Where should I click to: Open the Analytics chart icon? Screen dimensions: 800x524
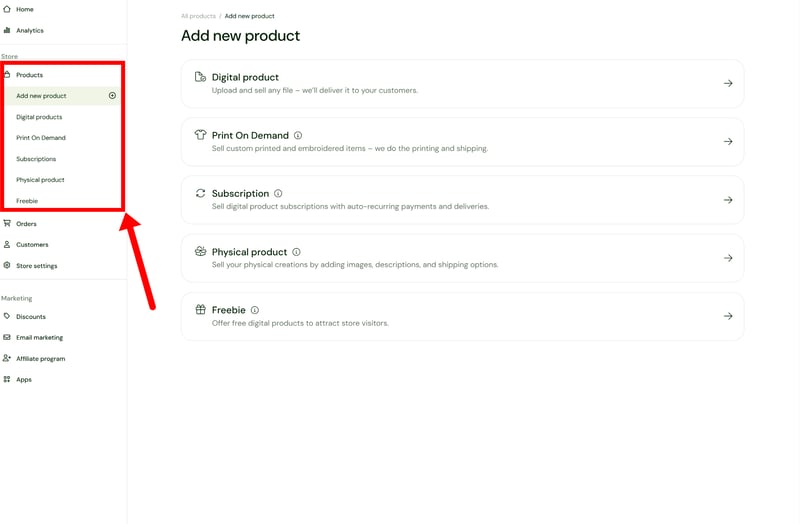tap(7, 30)
